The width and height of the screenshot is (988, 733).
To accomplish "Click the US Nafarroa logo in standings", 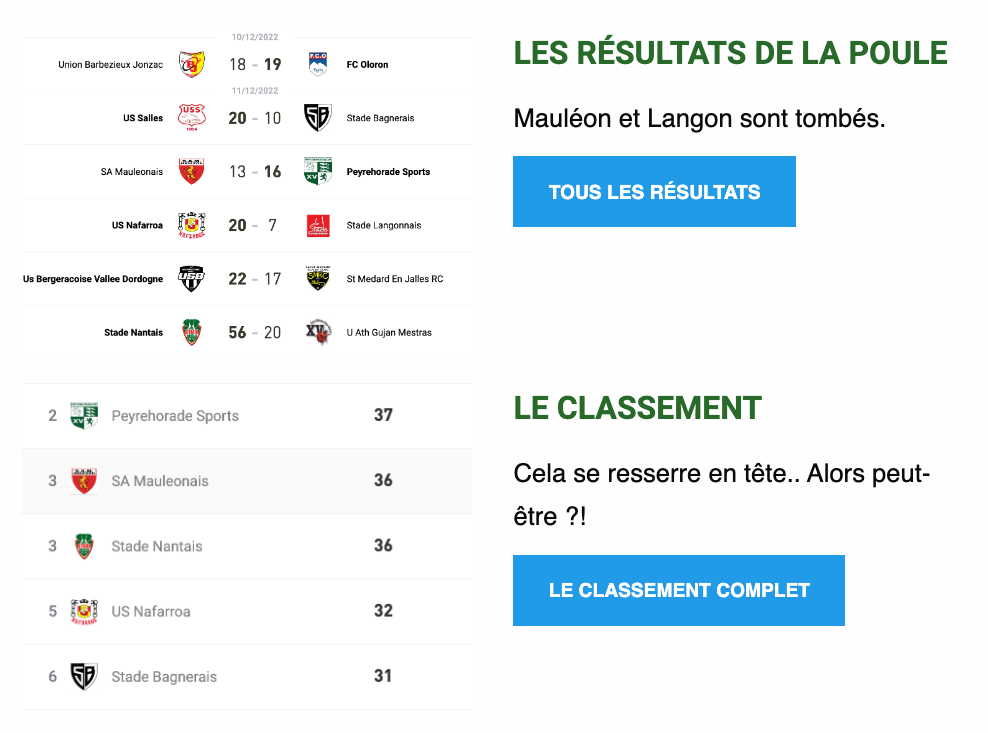I will [84, 611].
